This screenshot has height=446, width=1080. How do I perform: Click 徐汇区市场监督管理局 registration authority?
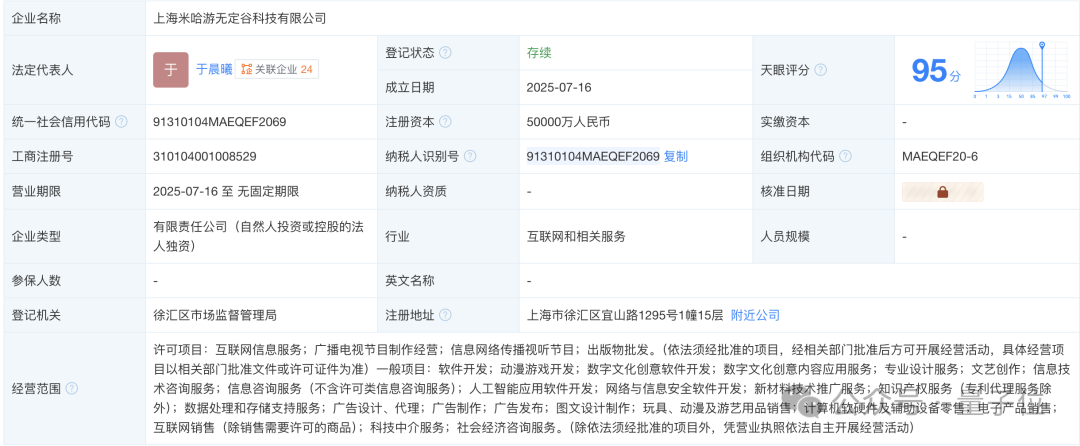pos(215,315)
